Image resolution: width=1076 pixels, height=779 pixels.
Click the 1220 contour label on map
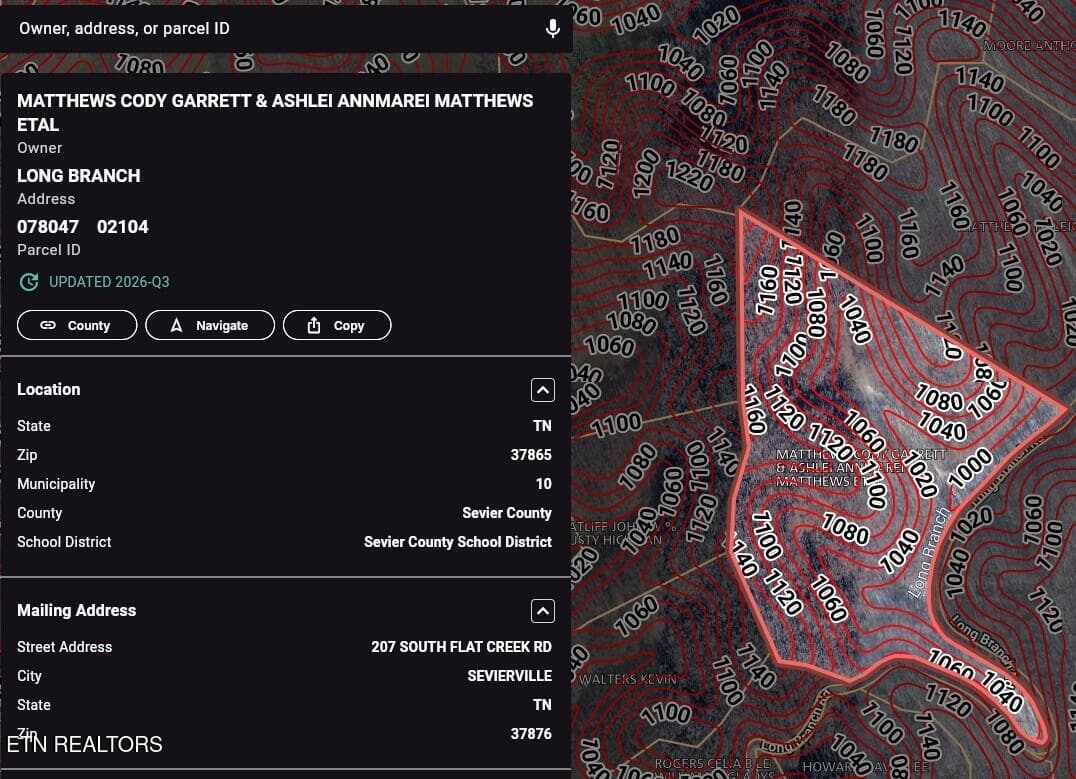pos(689,176)
